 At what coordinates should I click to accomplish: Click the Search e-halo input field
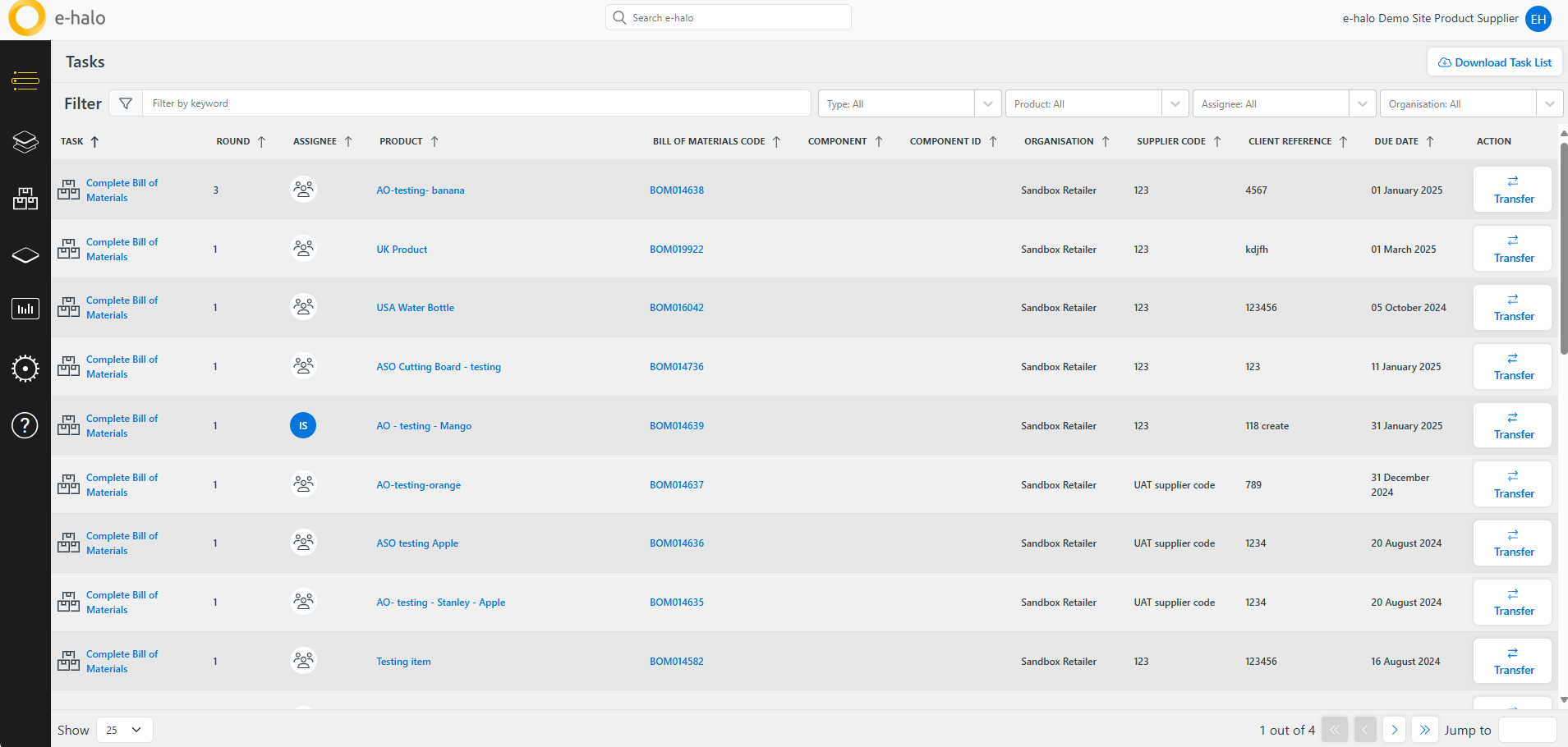click(728, 17)
